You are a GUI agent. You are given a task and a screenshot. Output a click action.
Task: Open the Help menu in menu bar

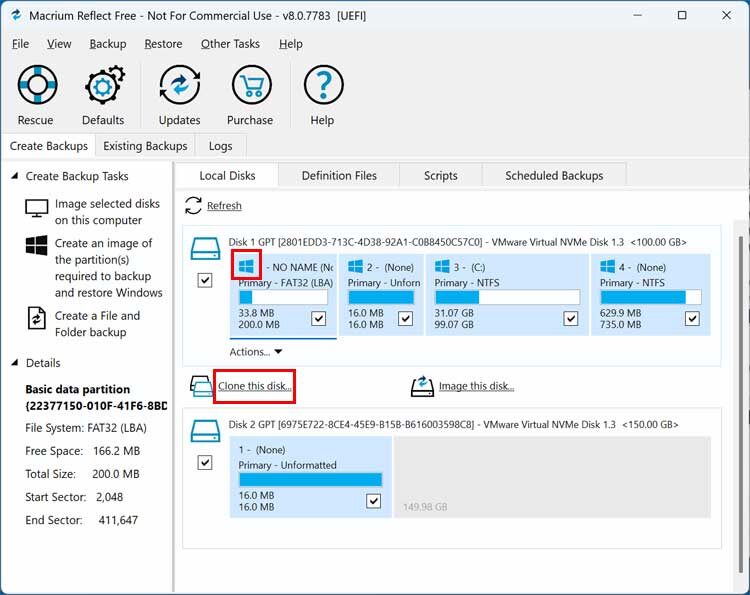point(291,44)
